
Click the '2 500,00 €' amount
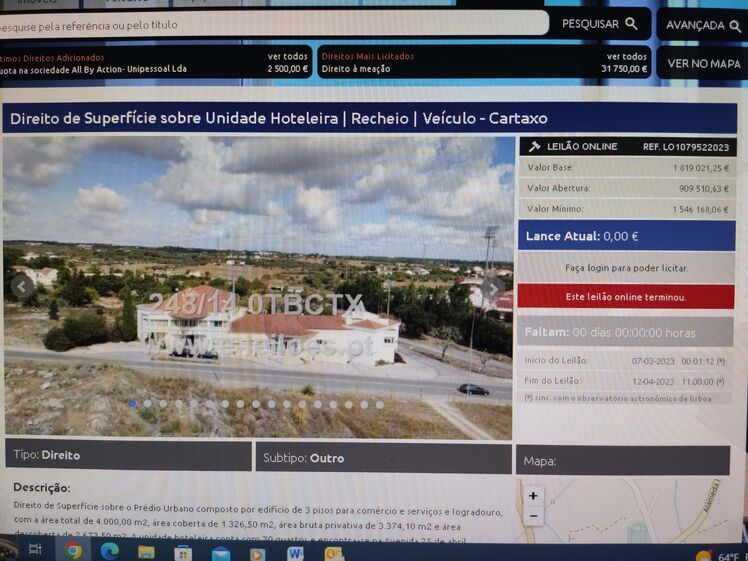coord(288,69)
